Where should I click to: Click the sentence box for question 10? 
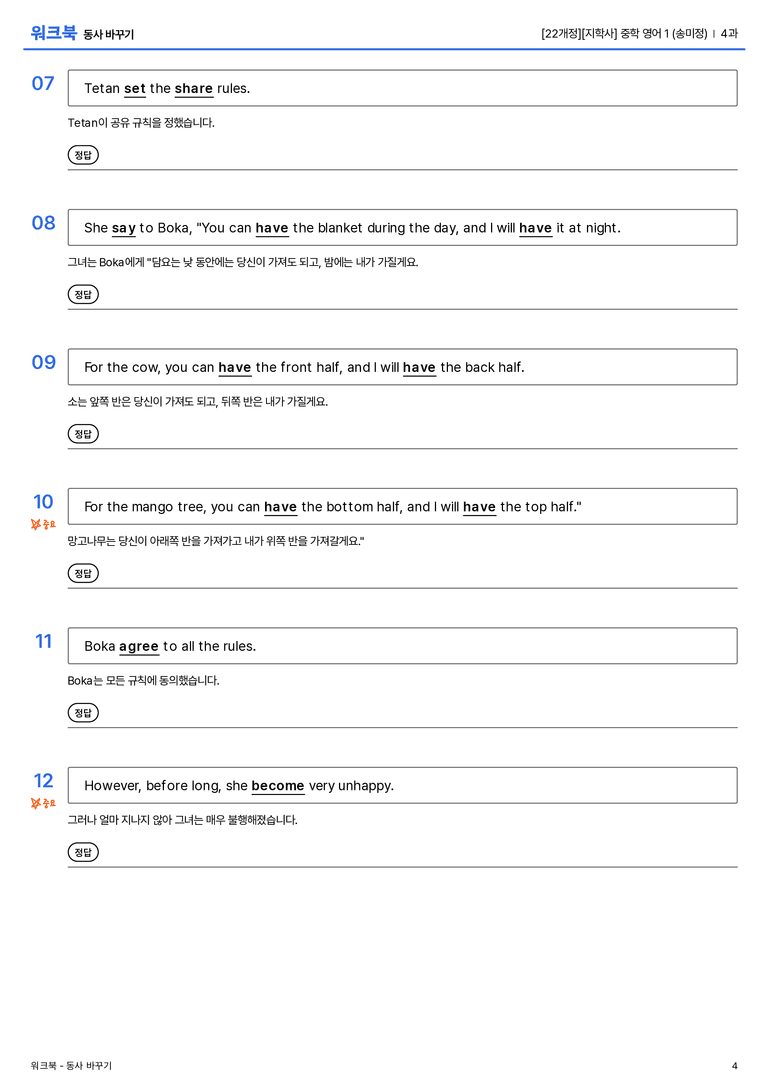pos(403,506)
